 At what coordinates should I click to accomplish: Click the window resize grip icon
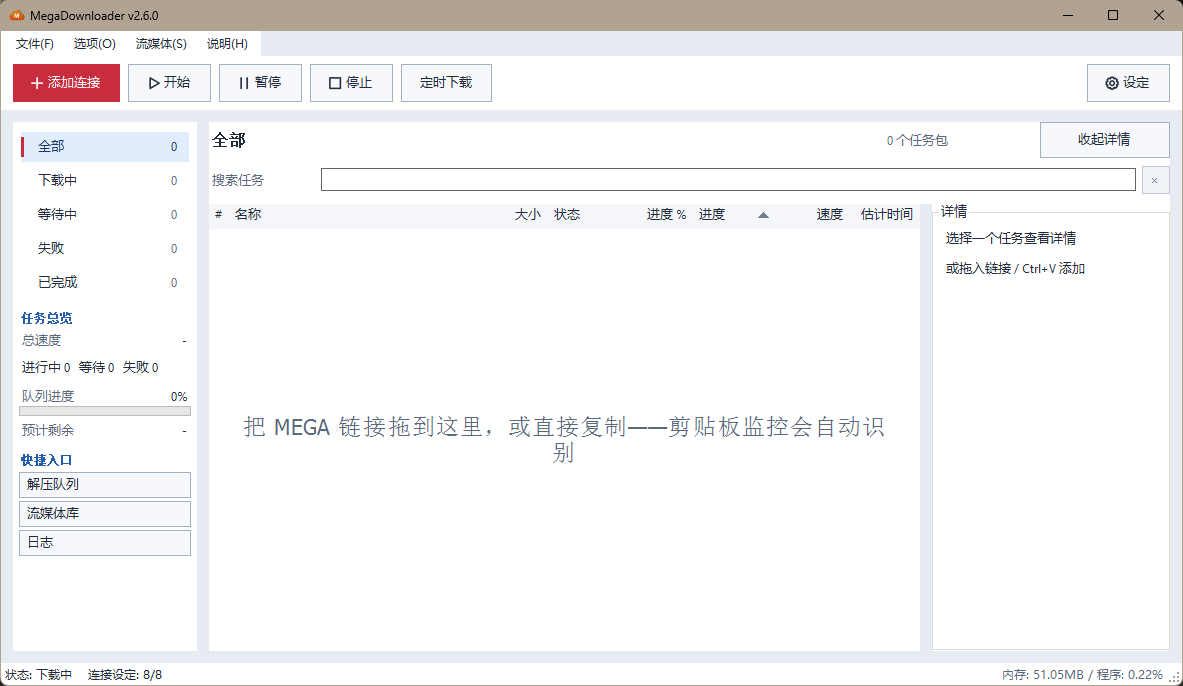pos(1175,678)
